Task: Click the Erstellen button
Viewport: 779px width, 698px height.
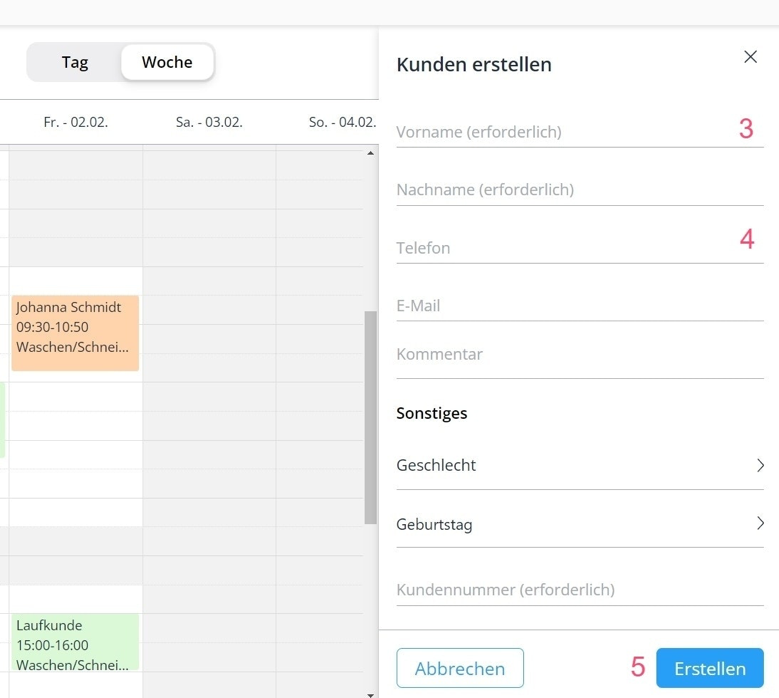Action: coord(709,668)
